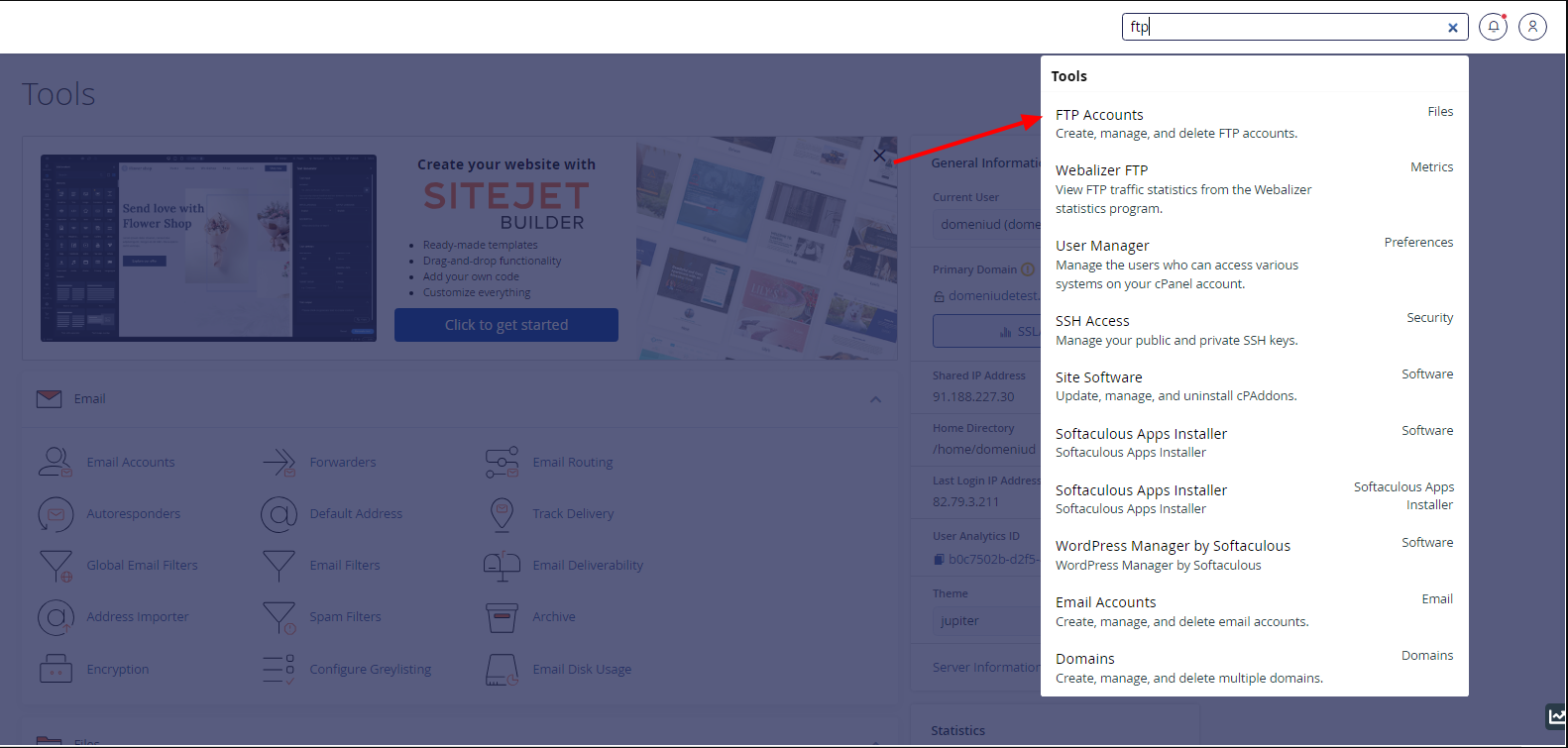Open the Encryption link
Screen dimensions: 1568x748
[x=118, y=669]
